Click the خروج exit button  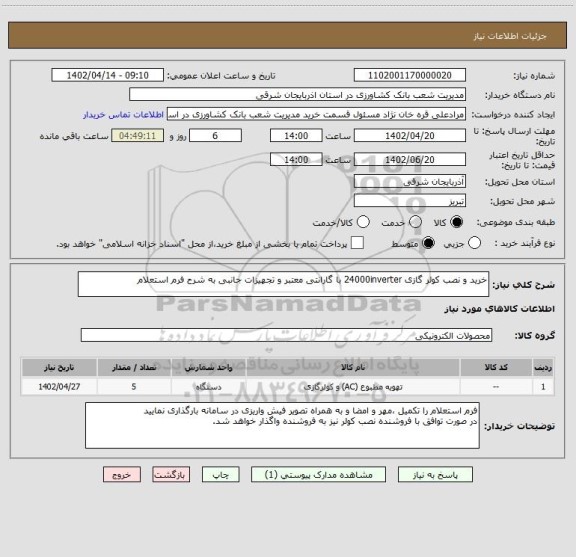point(122,475)
